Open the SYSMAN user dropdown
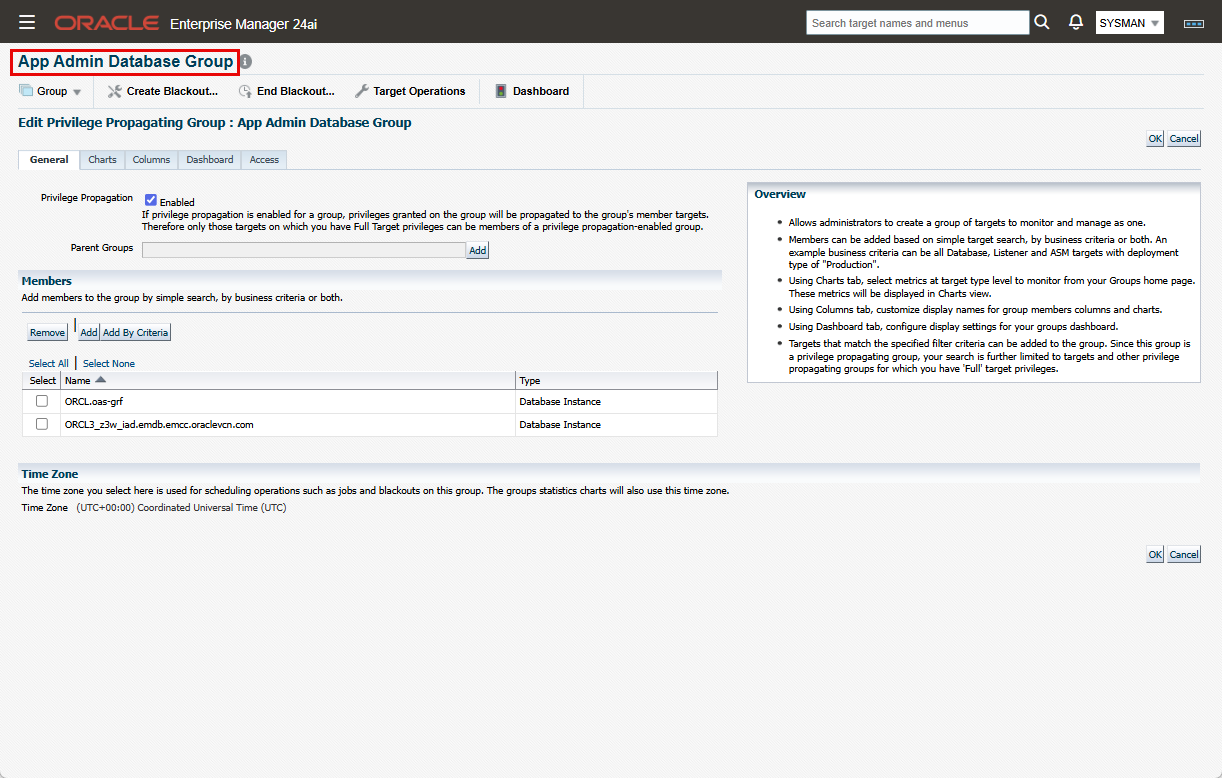 1129,21
